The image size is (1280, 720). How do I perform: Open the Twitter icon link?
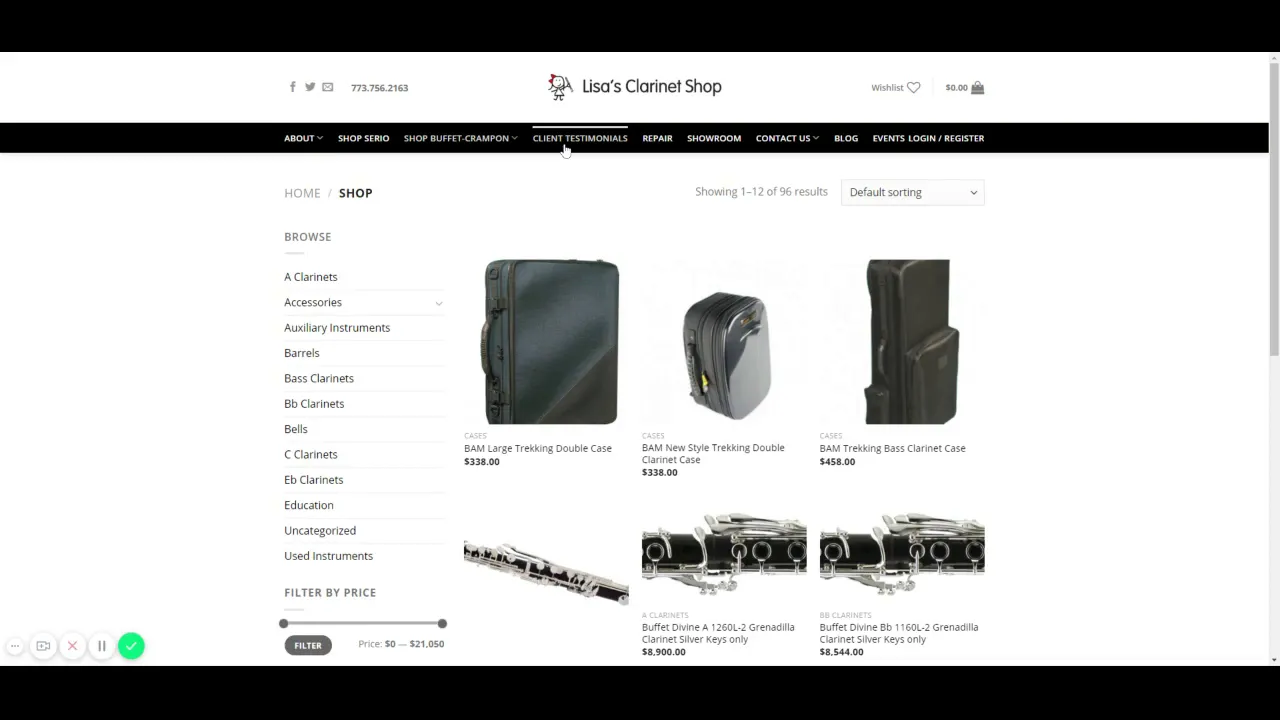pos(310,87)
